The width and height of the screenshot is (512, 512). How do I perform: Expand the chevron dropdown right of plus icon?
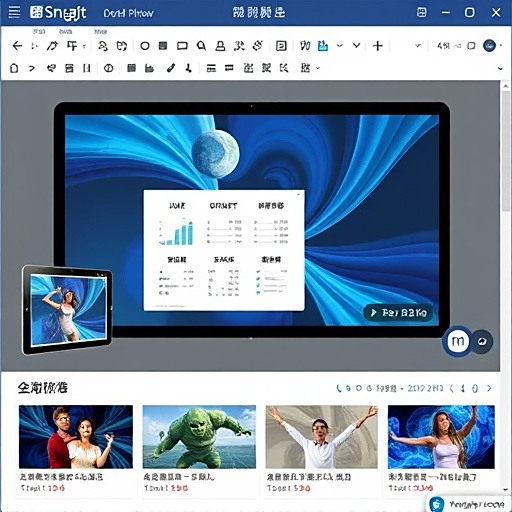tap(418, 46)
